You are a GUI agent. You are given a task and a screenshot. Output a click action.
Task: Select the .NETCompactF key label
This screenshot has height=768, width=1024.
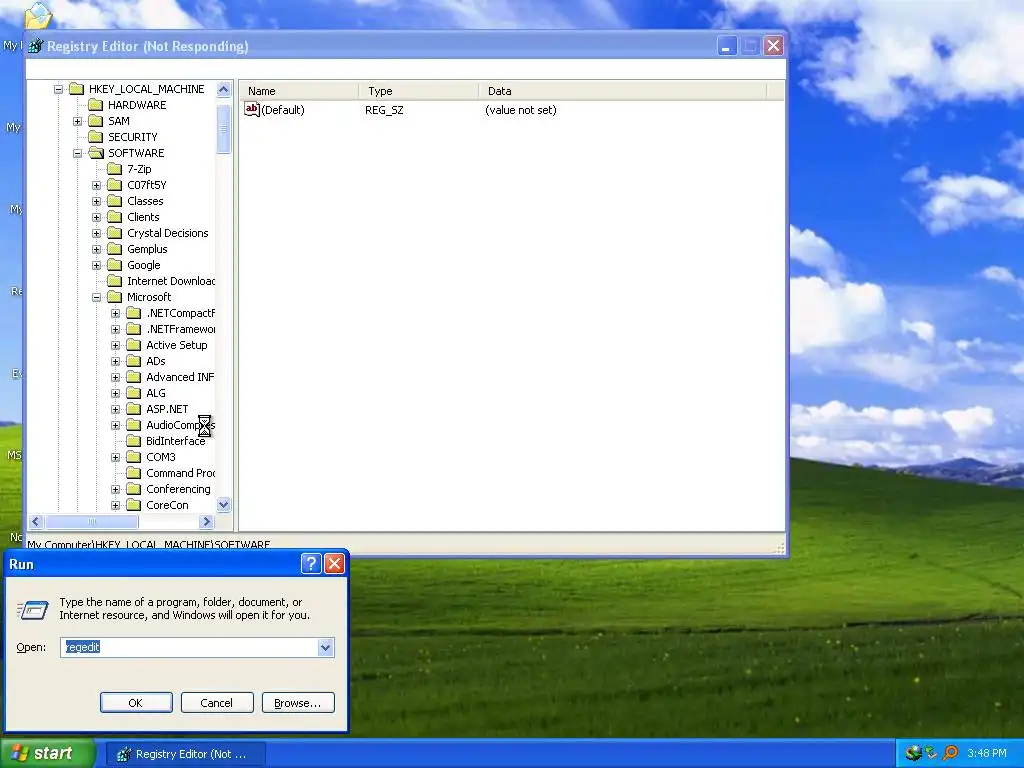point(180,313)
